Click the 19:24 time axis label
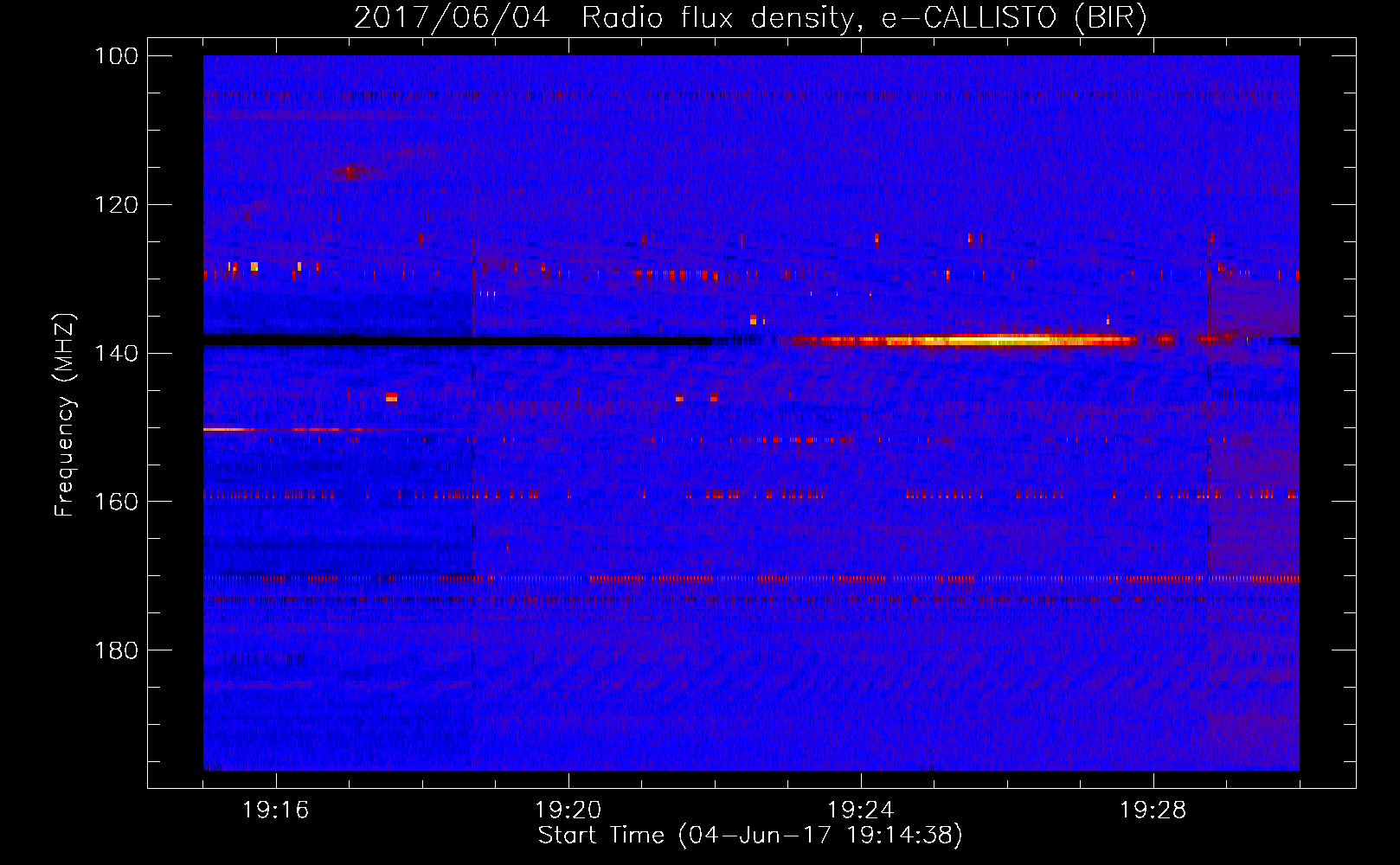 tap(861, 811)
